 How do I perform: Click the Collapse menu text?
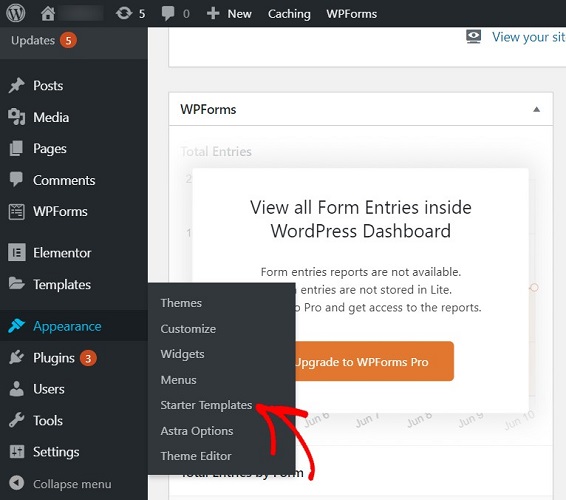(72, 484)
